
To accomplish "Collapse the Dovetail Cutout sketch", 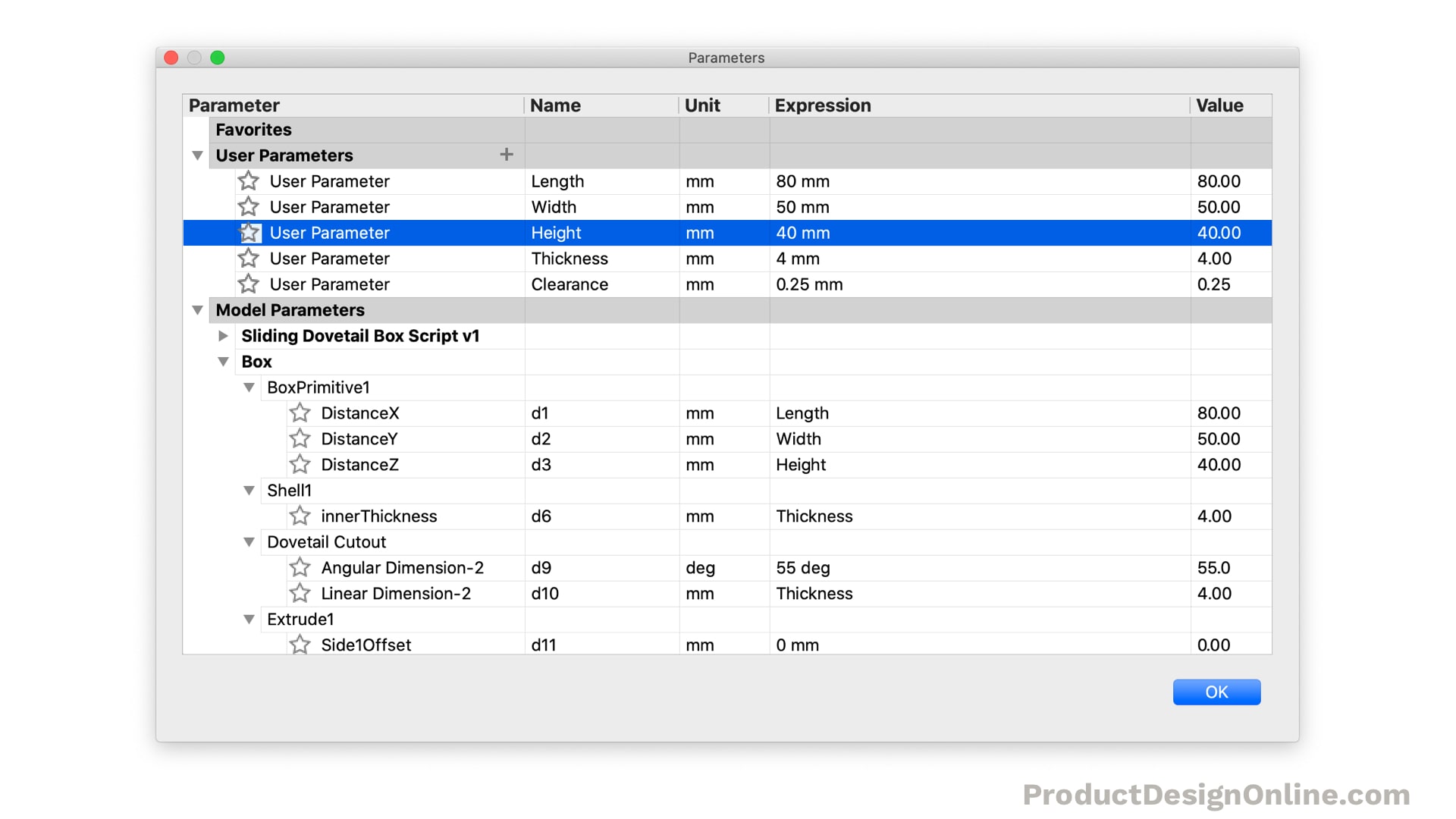I will click(x=249, y=542).
